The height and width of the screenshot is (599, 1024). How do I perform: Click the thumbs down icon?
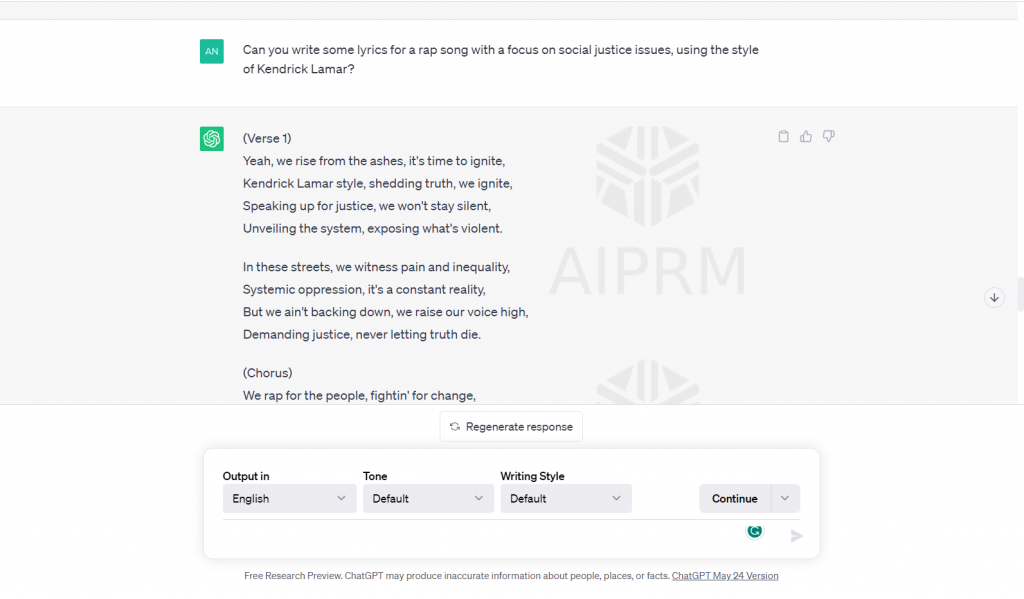[829, 136]
